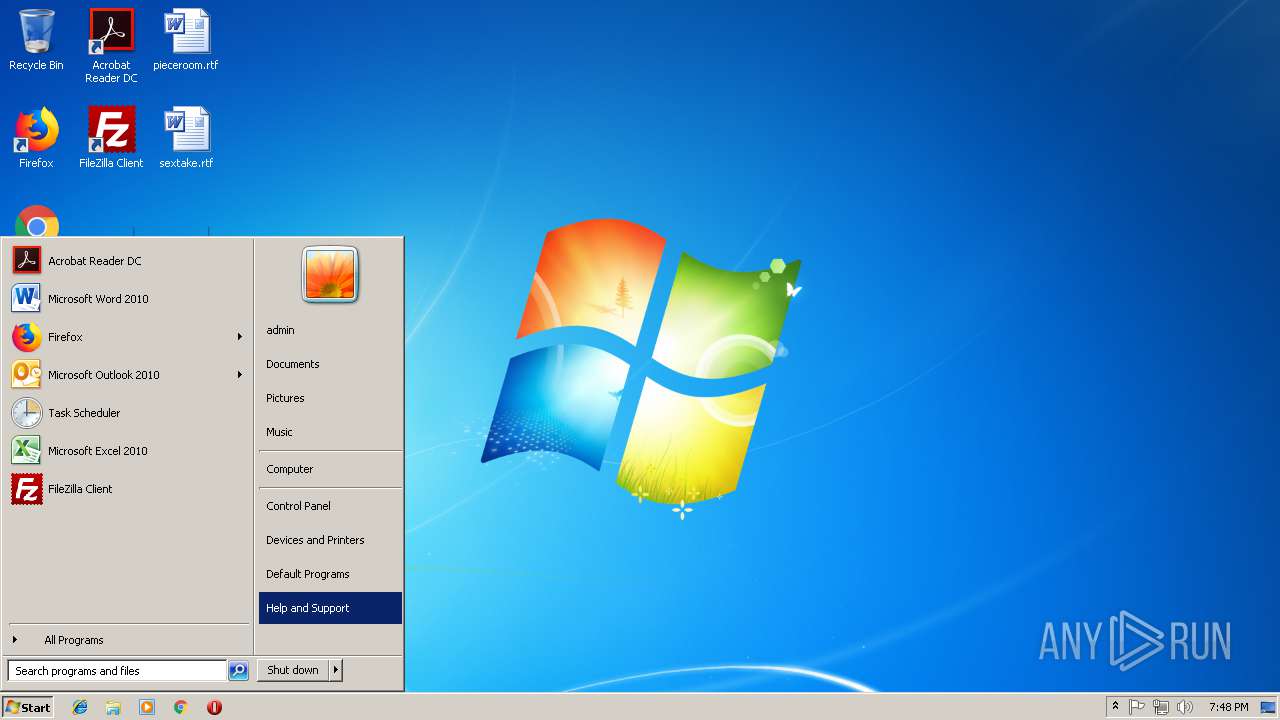1280x720 pixels.
Task: Expand Firefox jump list arrow
Action: [x=240, y=337]
